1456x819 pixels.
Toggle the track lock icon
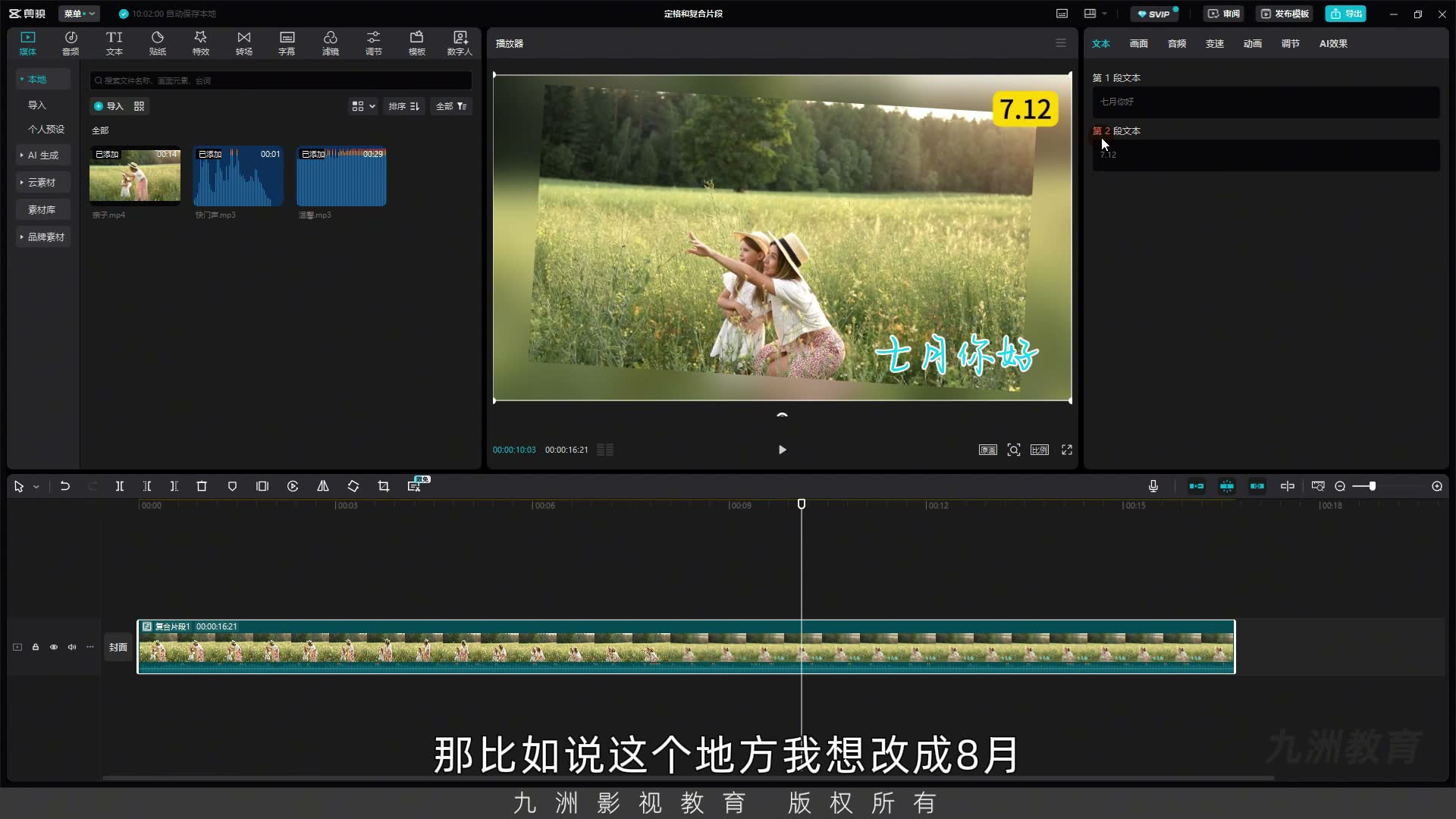[x=36, y=647]
